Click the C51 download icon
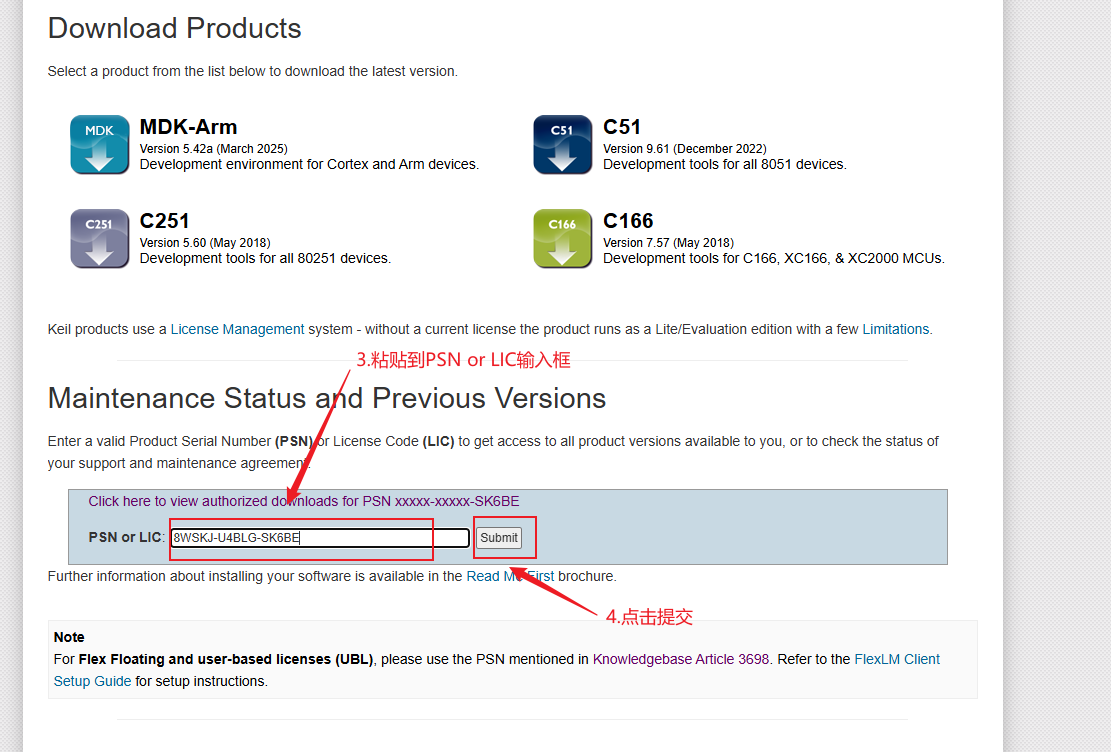This screenshot has width=1111, height=752. pyautogui.click(x=563, y=145)
